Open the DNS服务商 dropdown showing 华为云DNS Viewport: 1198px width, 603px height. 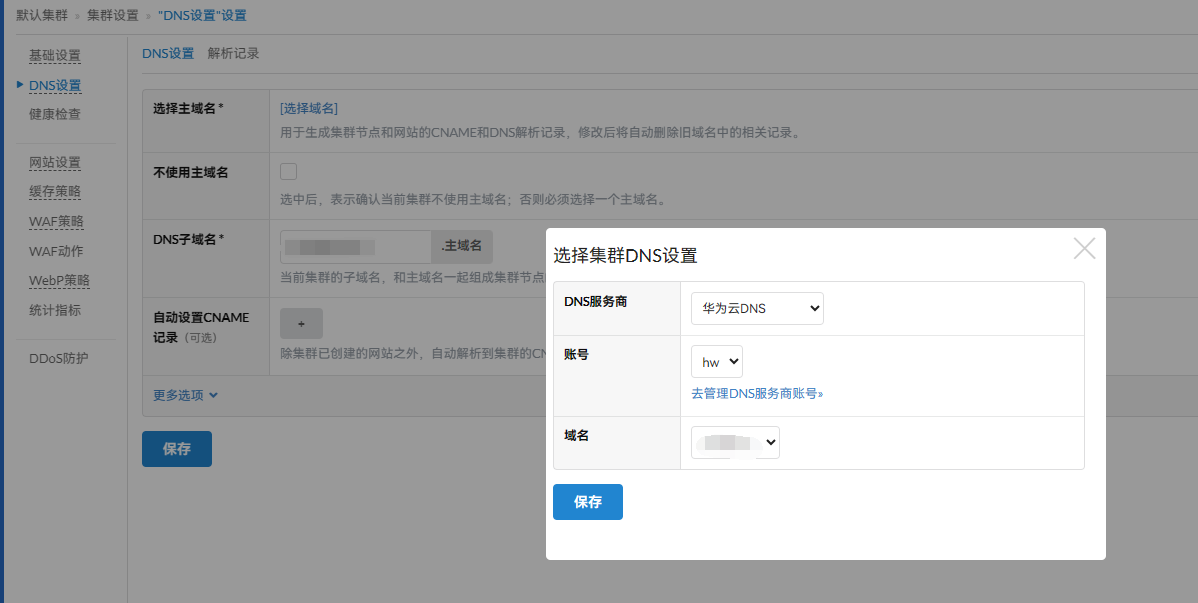click(757, 308)
